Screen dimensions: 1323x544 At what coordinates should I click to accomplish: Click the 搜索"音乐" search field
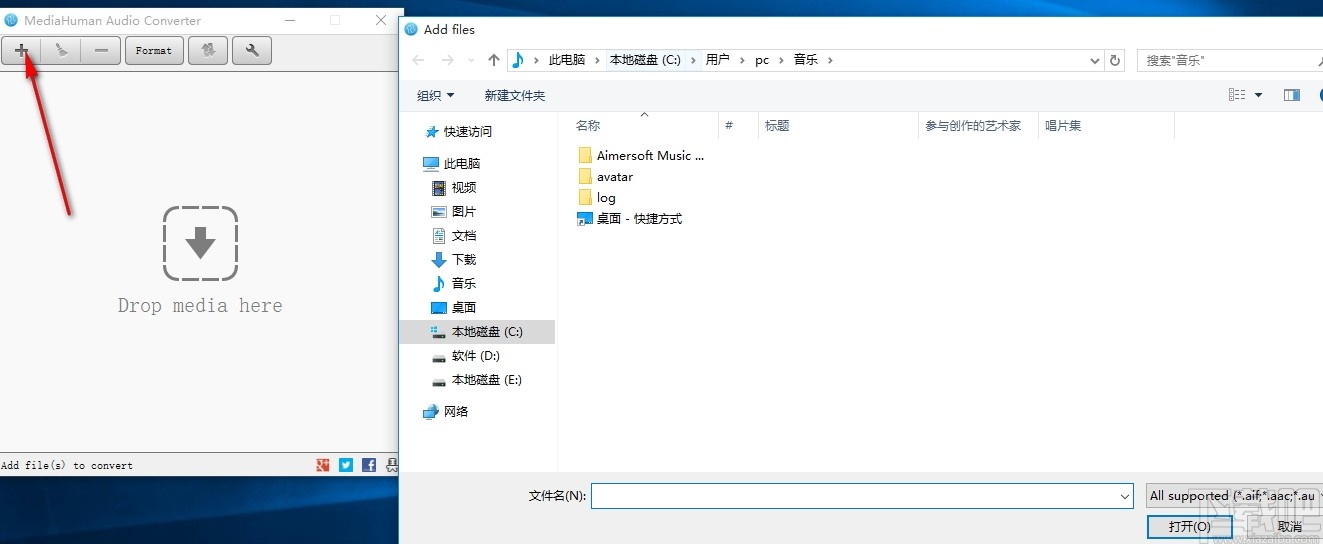(x=1230, y=60)
